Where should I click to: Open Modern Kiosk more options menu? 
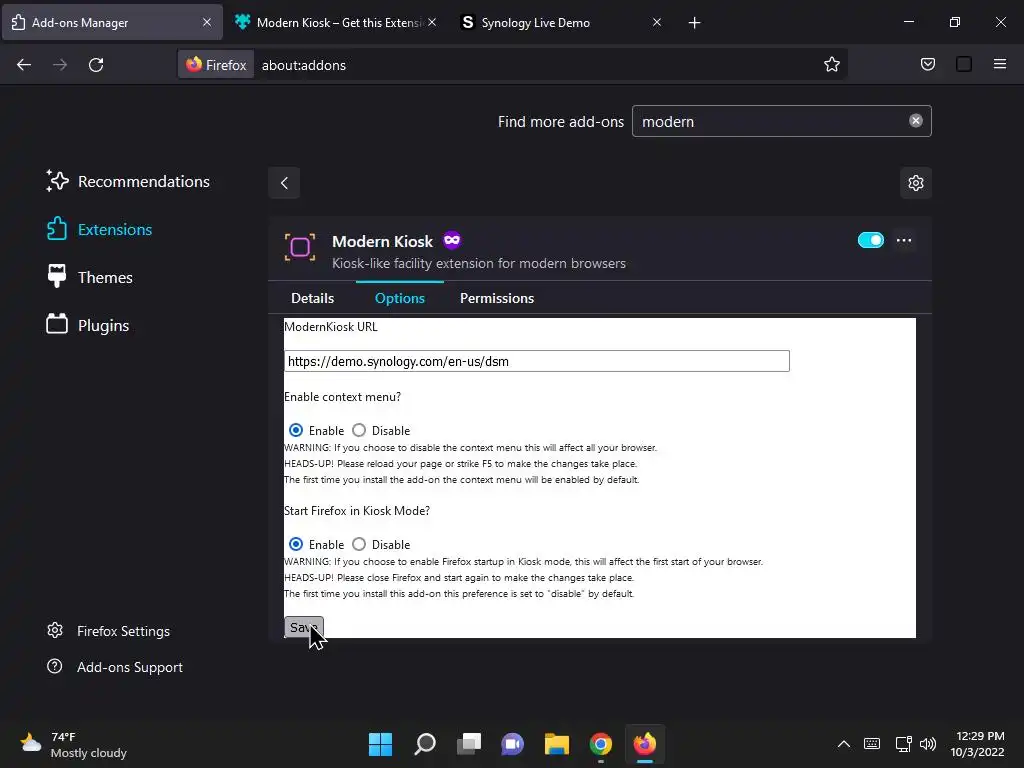pyautogui.click(x=904, y=240)
